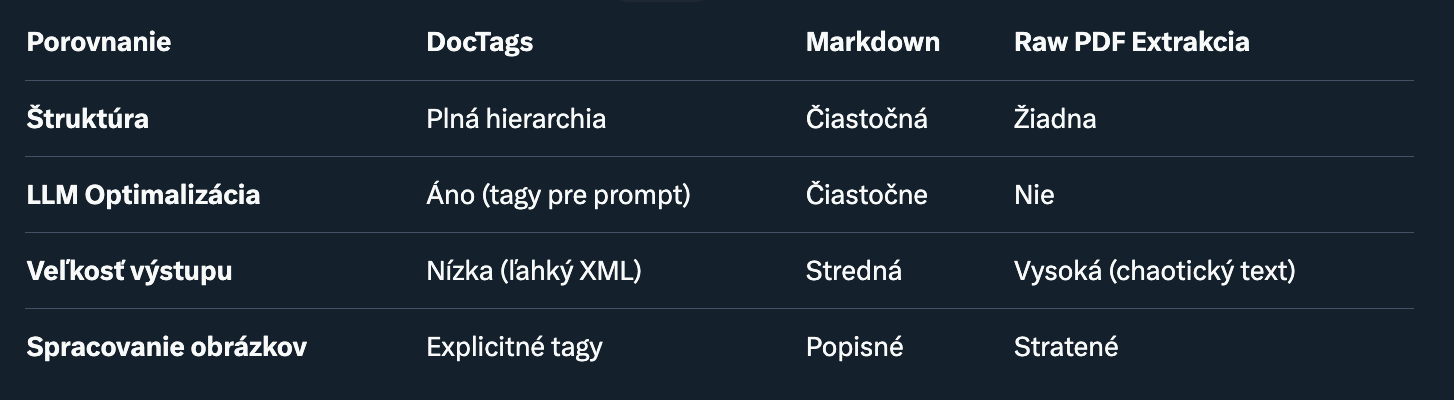The width and height of the screenshot is (1454, 400).
Task: Click the Žiadna cell
Action: click(x=1054, y=118)
